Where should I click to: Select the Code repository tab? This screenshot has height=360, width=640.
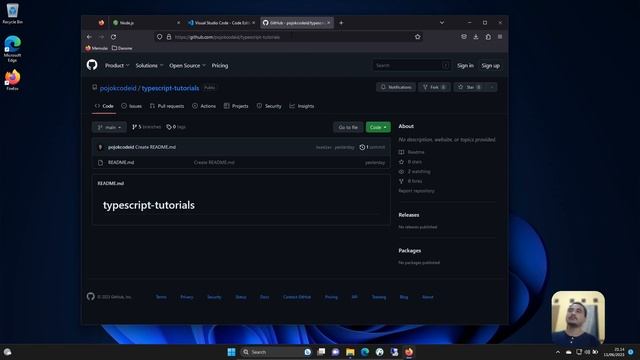(x=104, y=106)
